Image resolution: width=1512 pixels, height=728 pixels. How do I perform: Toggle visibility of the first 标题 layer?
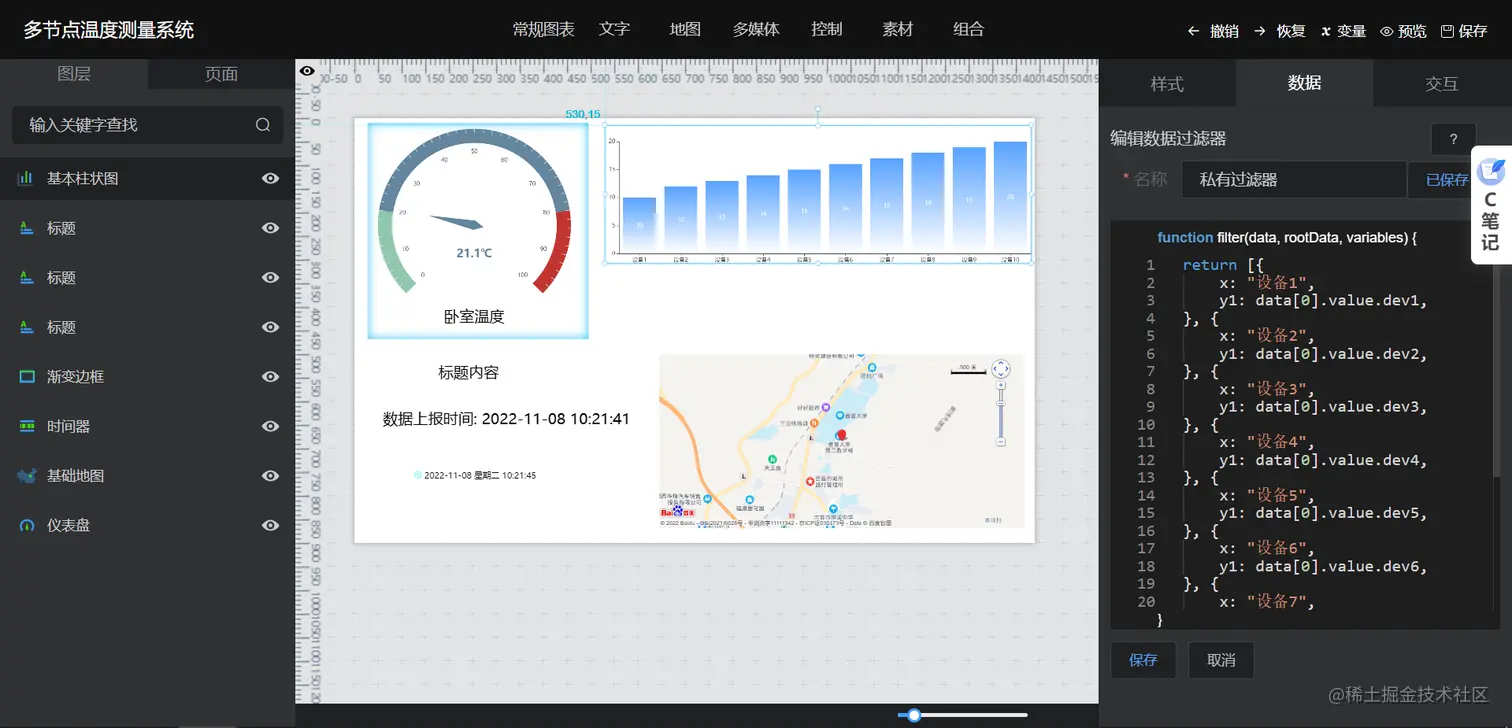pyautogui.click(x=270, y=228)
